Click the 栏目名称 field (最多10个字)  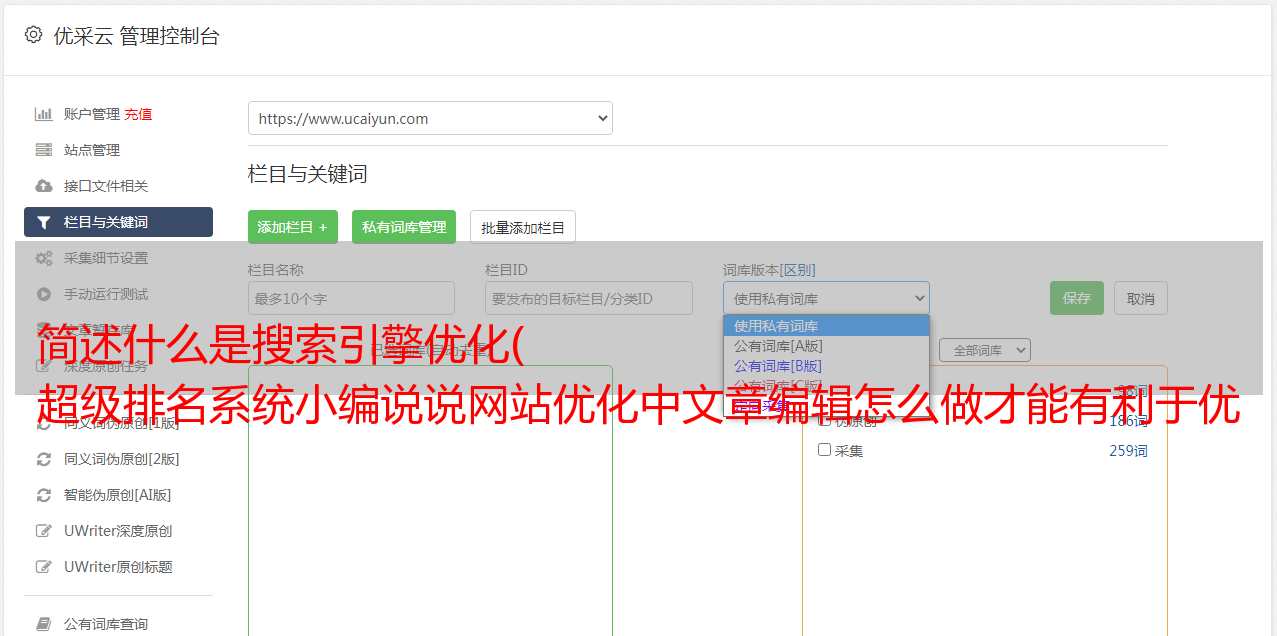[351, 298]
